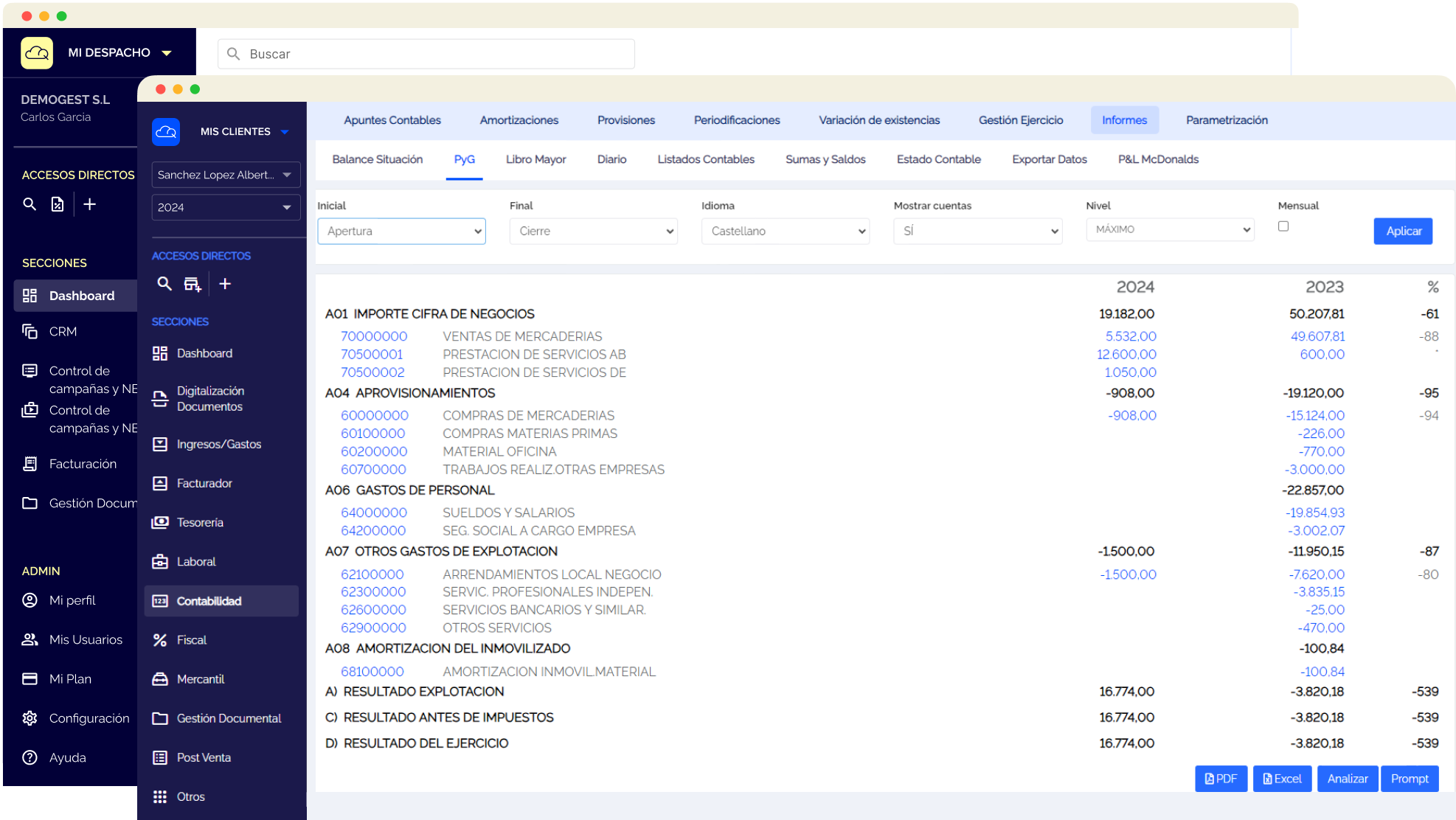Select Contabilidad in the front sidebar
Viewport: 1456px width, 820px height.
(221, 601)
